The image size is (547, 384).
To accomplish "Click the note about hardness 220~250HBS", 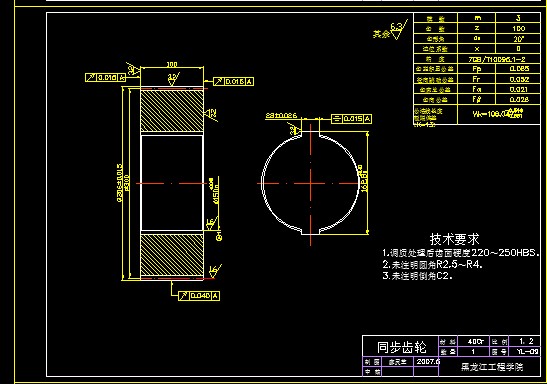I will point(461,253).
